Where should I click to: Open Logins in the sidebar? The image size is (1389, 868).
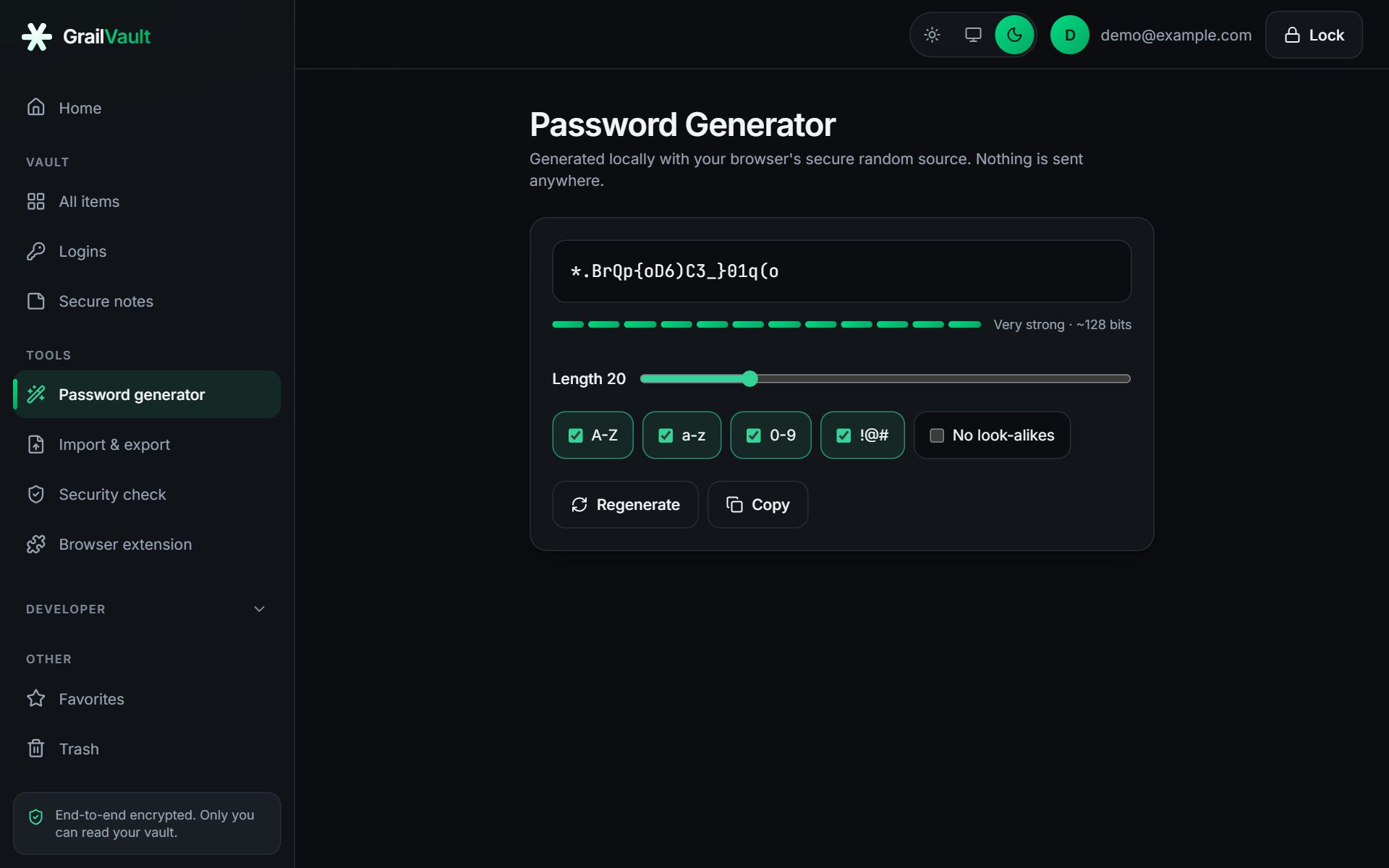click(x=147, y=251)
